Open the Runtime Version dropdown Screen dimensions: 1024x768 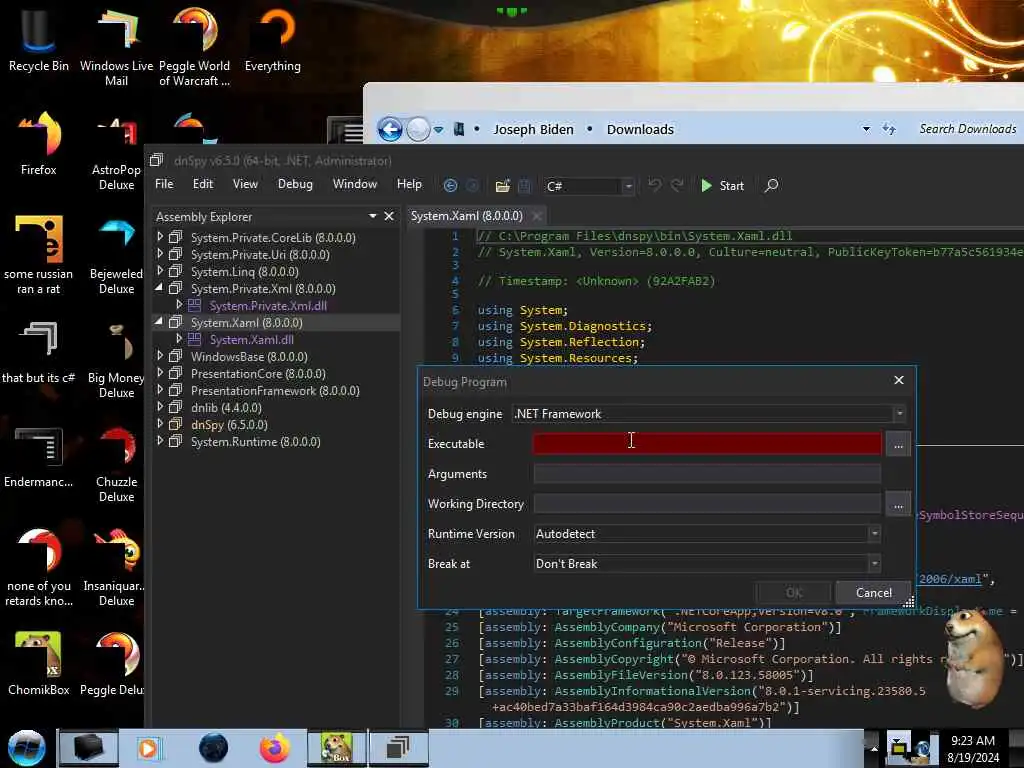707,534
